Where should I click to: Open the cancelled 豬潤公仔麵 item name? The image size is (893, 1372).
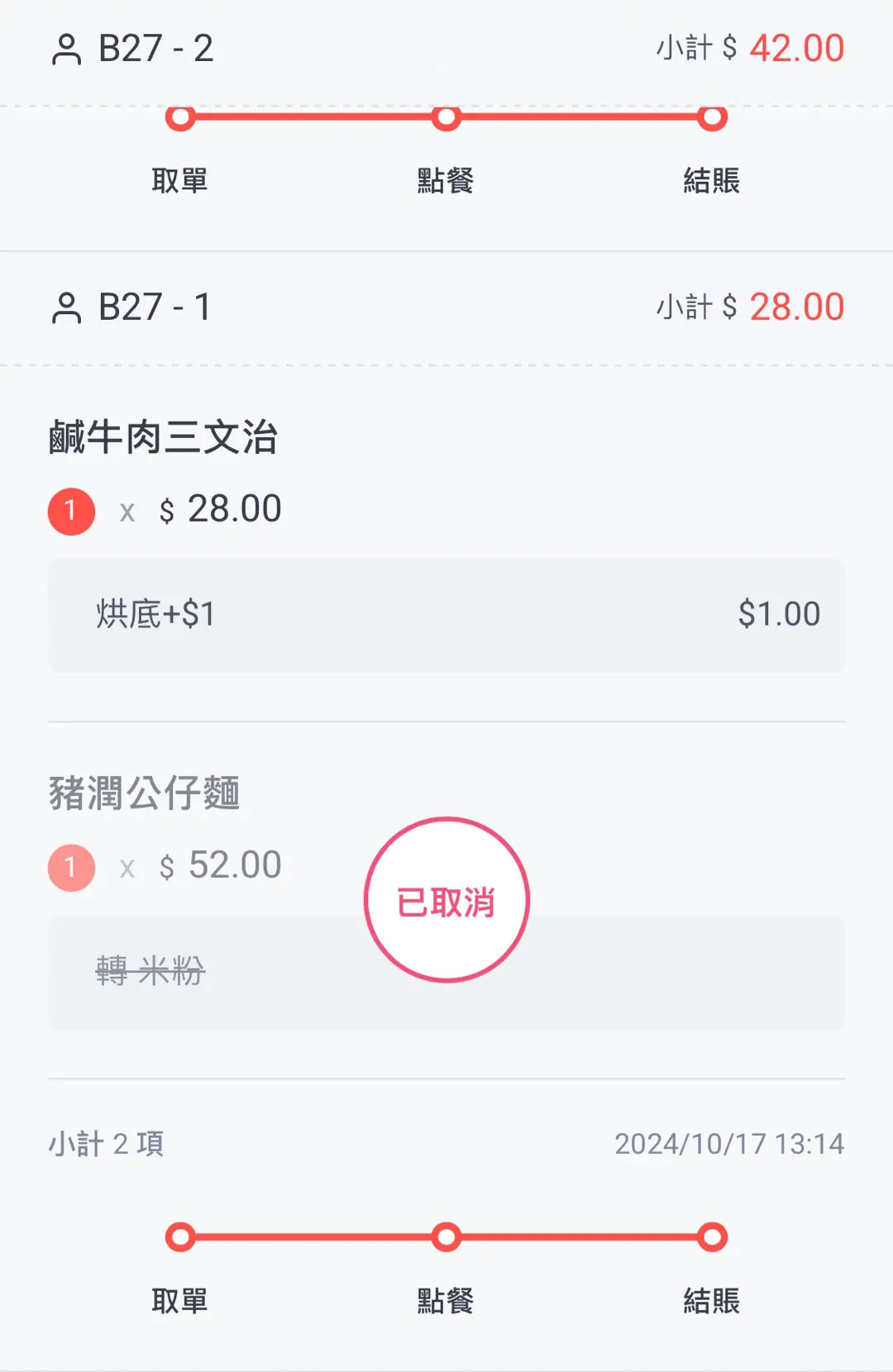click(x=144, y=793)
